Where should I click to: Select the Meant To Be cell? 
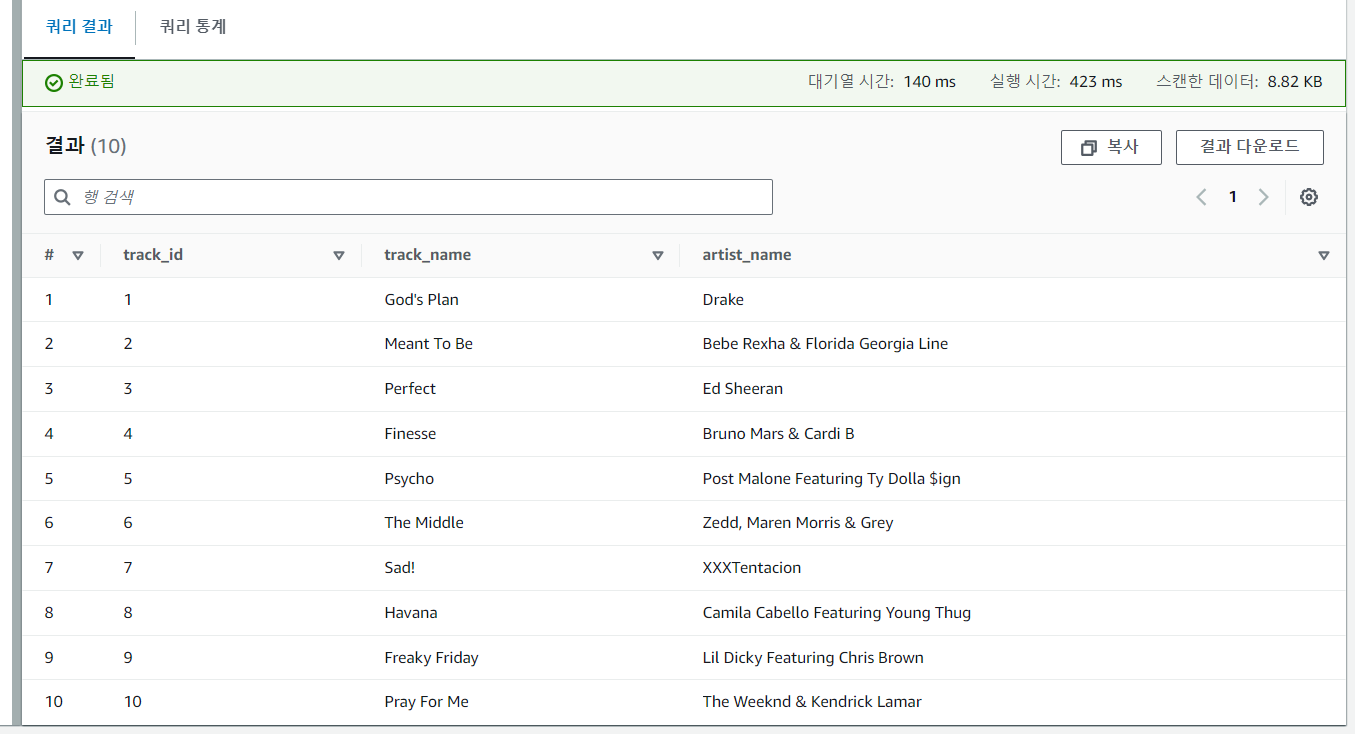pyautogui.click(x=428, y=344)
